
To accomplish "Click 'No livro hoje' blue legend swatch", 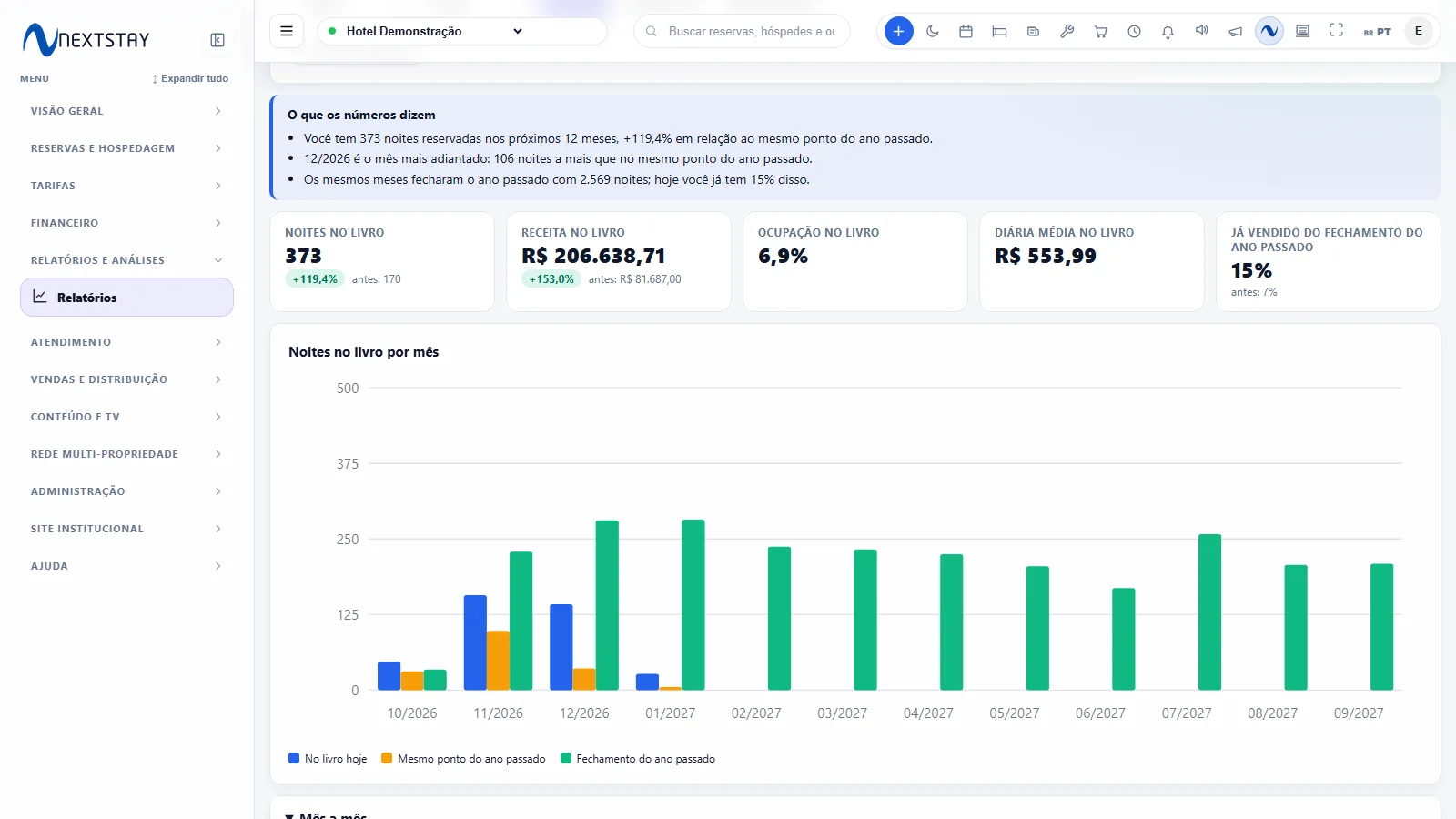I will (x=294, y=758).
